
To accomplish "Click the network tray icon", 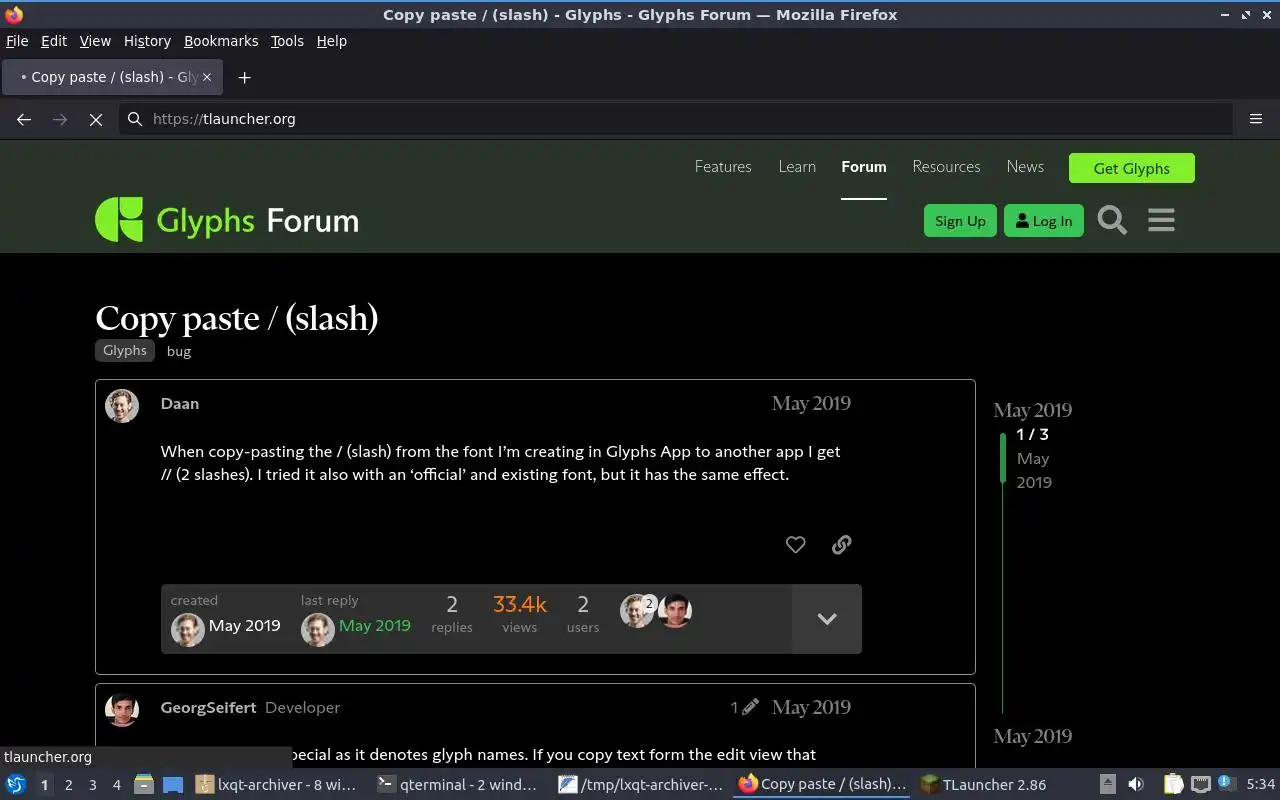I will tap(1200, 785).
